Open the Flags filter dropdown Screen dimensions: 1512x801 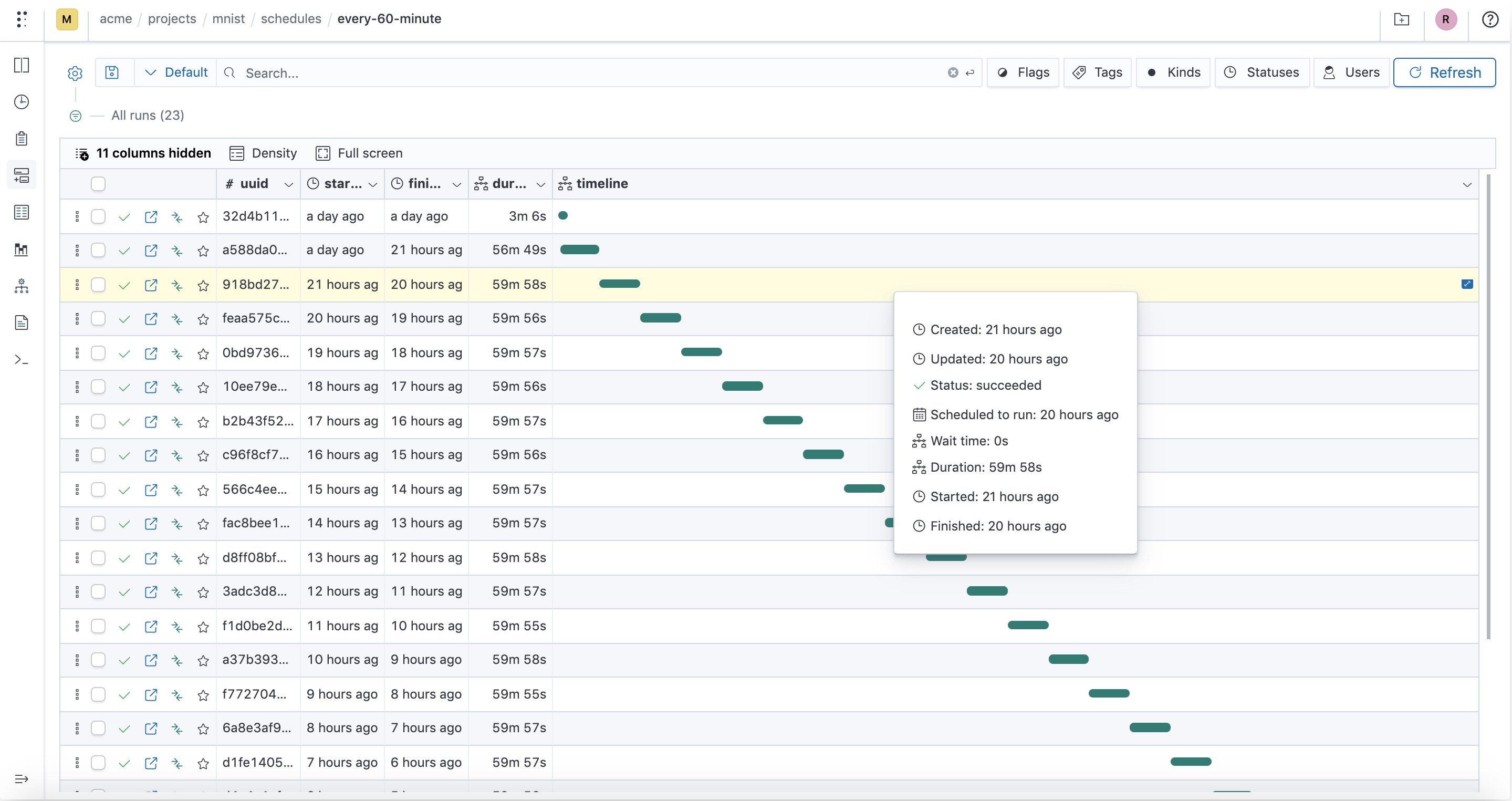tap(1023, 72)
